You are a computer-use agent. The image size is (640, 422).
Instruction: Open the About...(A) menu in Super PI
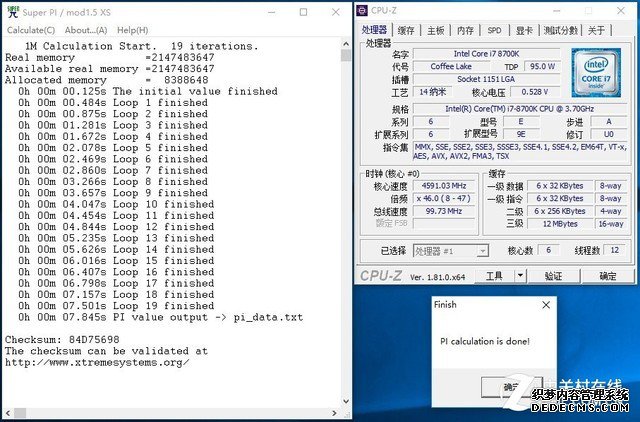[x=86, y=30]
